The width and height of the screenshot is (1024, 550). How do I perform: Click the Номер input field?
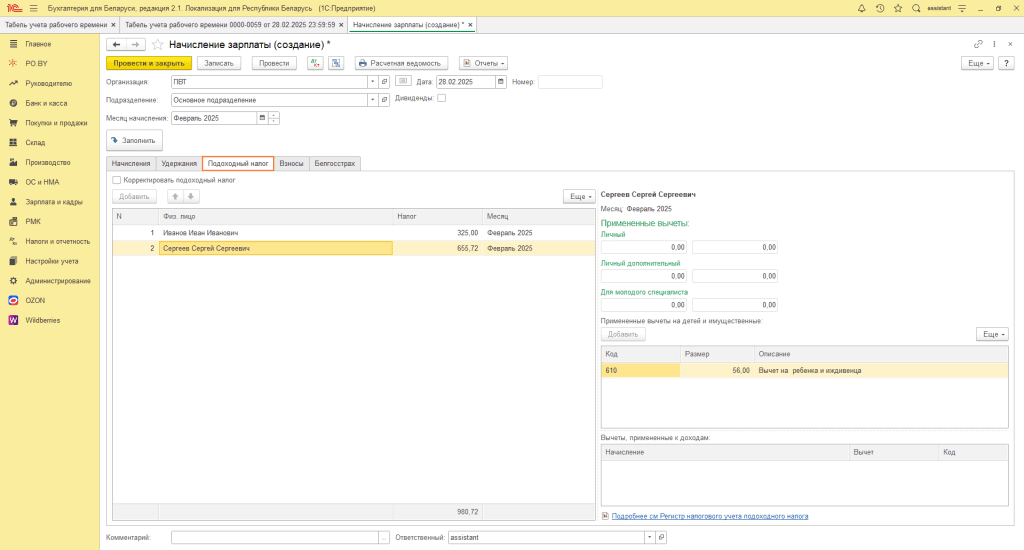570,82
